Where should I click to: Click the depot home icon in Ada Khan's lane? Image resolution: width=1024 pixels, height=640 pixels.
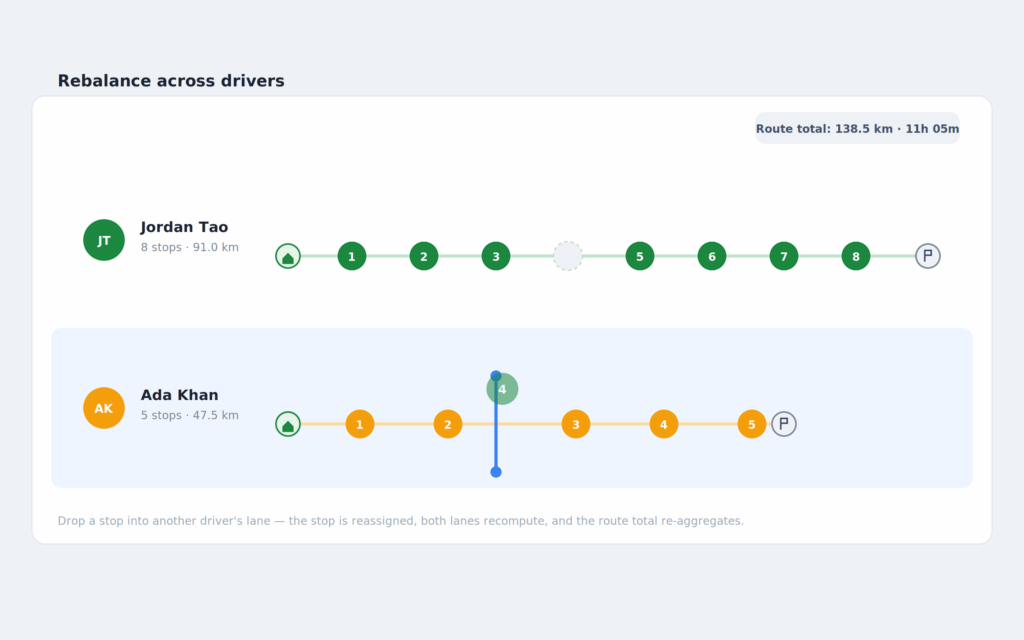click(288, 424)
